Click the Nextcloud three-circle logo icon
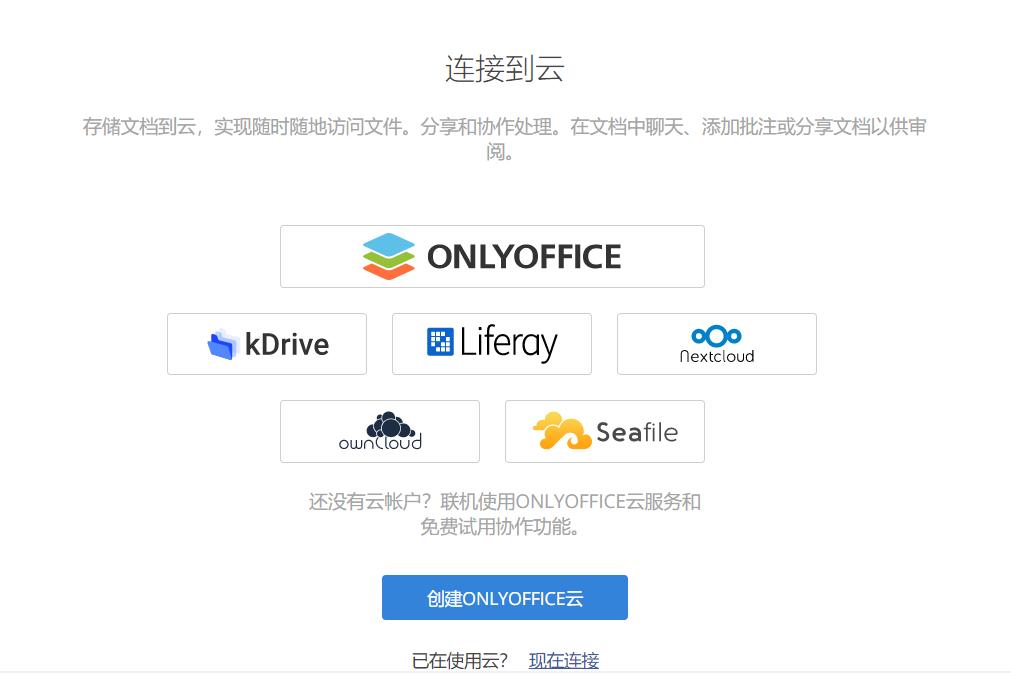 [x=716, y=336]
